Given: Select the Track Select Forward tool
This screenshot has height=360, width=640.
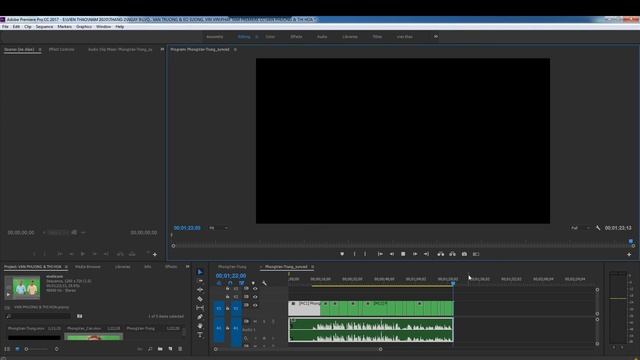Looking at the screenshot, I should click(200, 281).
